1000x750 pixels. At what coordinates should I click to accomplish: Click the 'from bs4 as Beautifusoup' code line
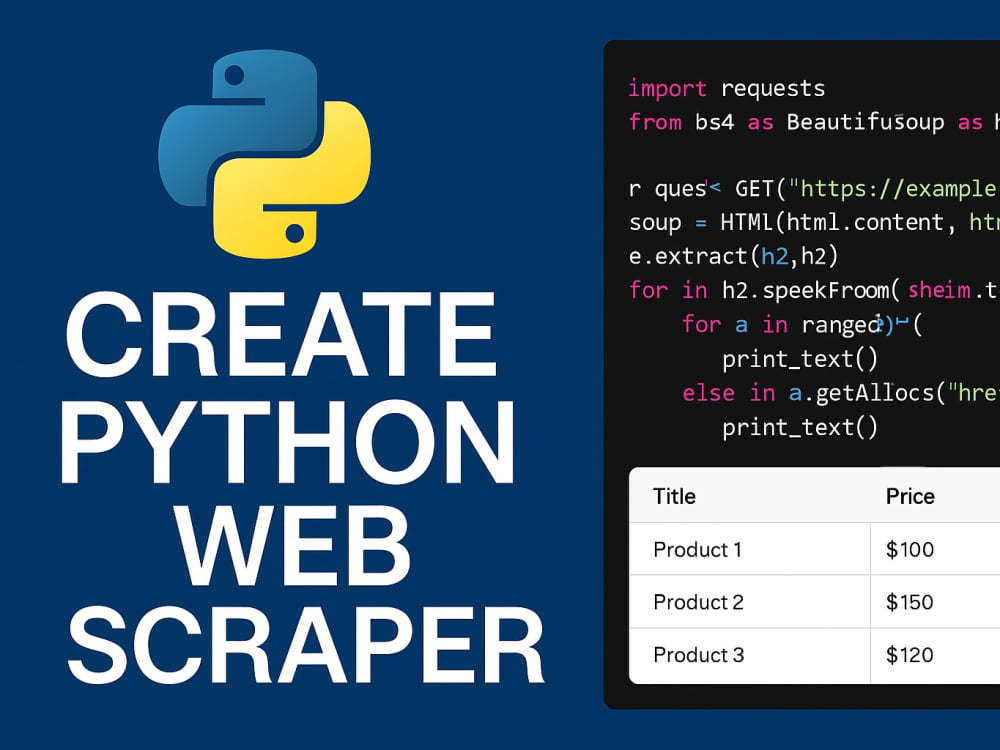point(814,122)
